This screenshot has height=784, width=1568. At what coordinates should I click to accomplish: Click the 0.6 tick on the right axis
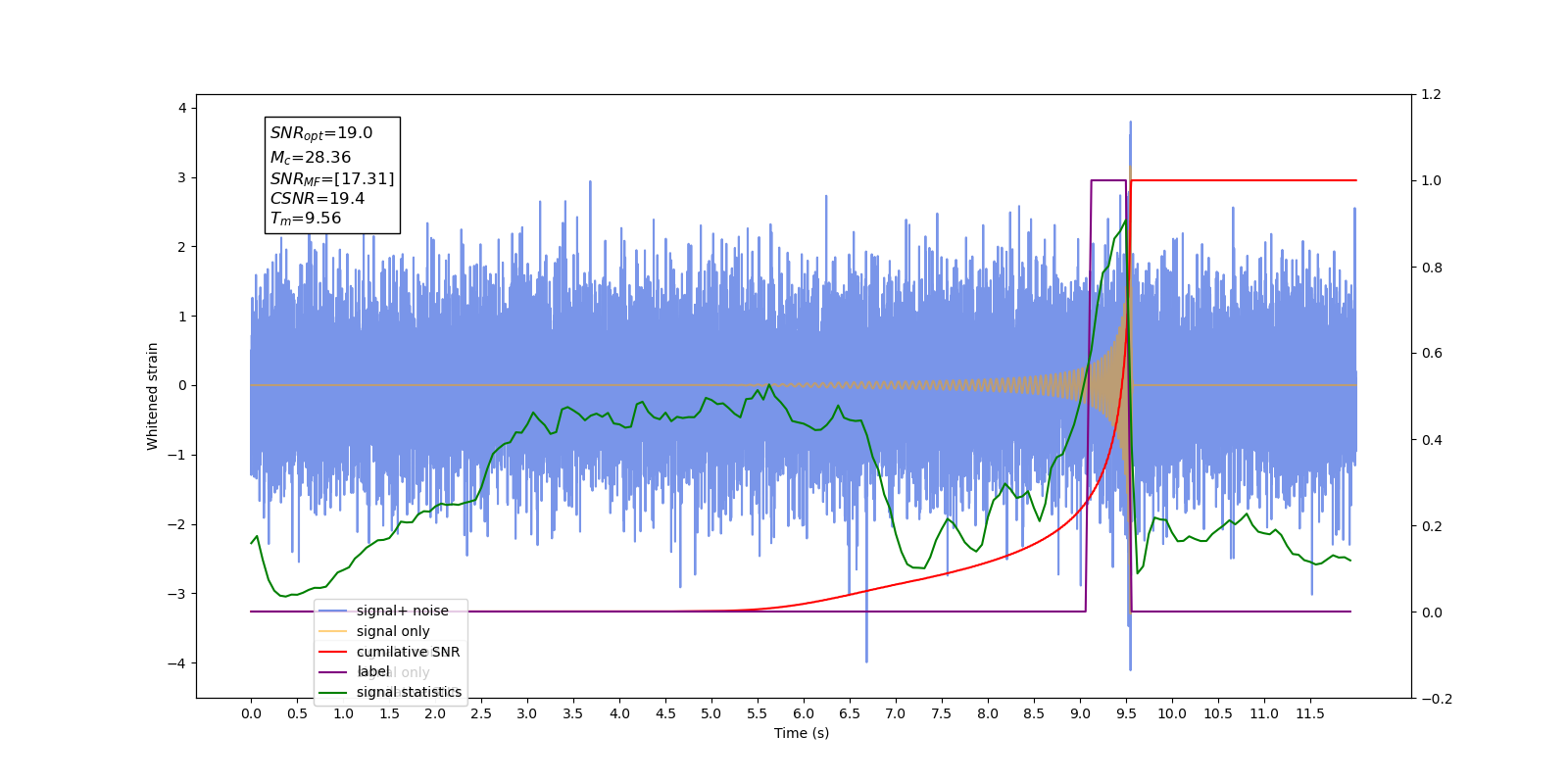click(1432, 353)
